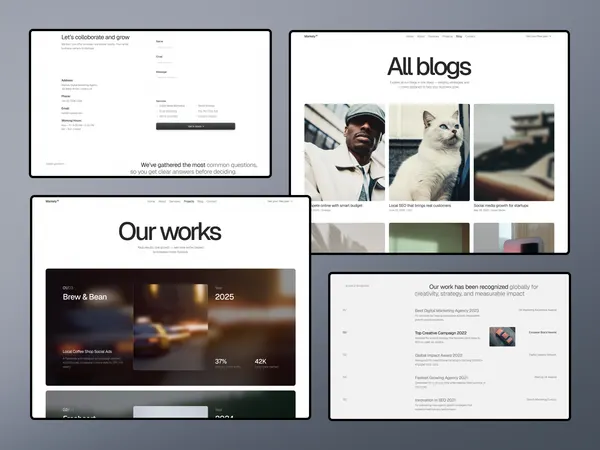Click the logo in blog page header
The height and width of the screenshot is (450, 600).
tap(311, 36)
